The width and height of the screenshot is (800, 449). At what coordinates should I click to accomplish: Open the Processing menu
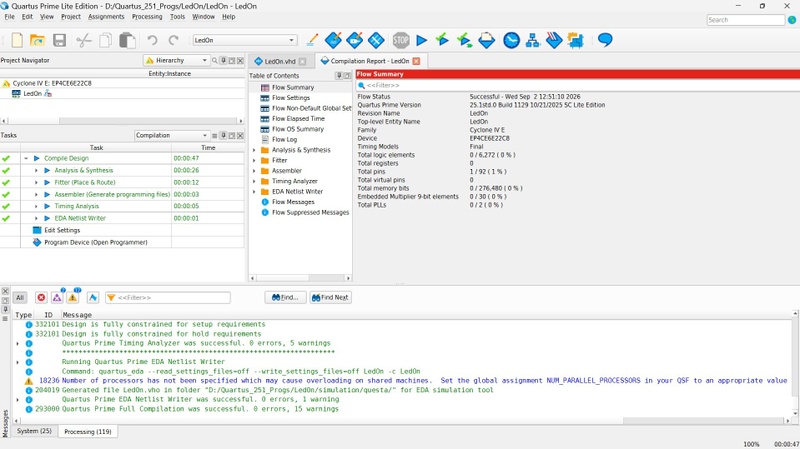coord(147,17)
